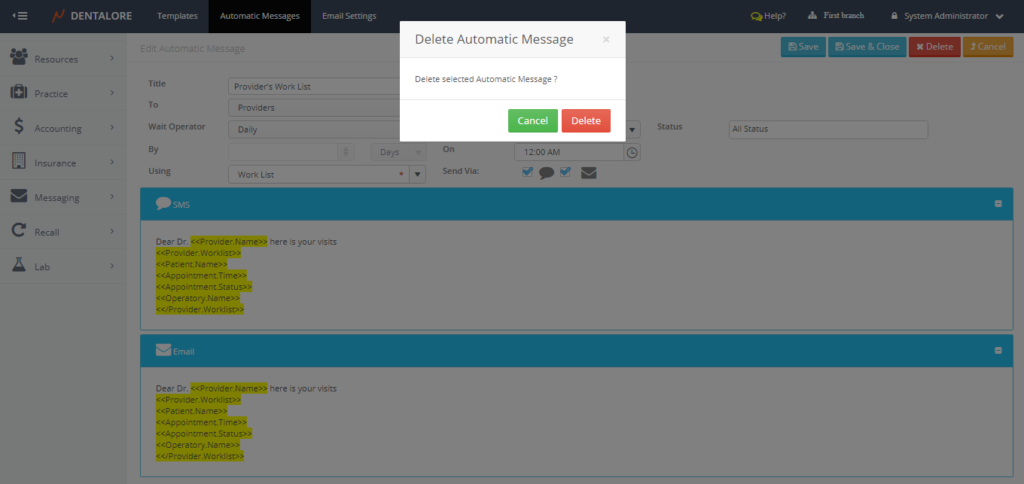Click the Help chat icon

(757, 16)
